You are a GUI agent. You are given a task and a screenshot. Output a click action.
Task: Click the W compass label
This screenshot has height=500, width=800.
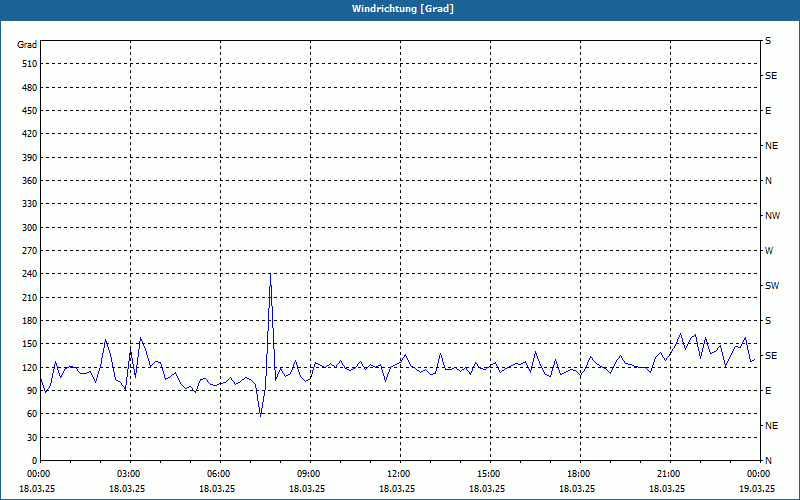pos(769,251)
